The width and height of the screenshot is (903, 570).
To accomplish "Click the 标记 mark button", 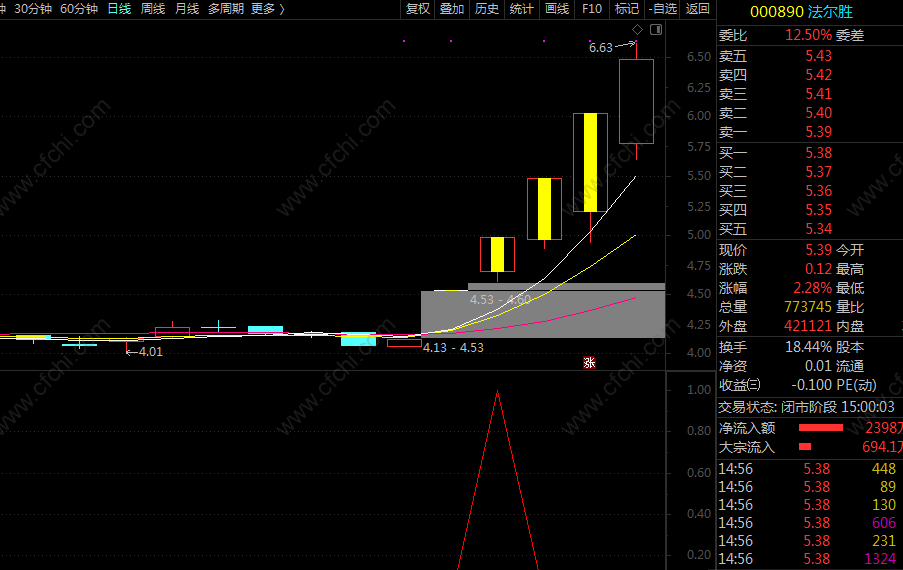I will pos(627,9).
